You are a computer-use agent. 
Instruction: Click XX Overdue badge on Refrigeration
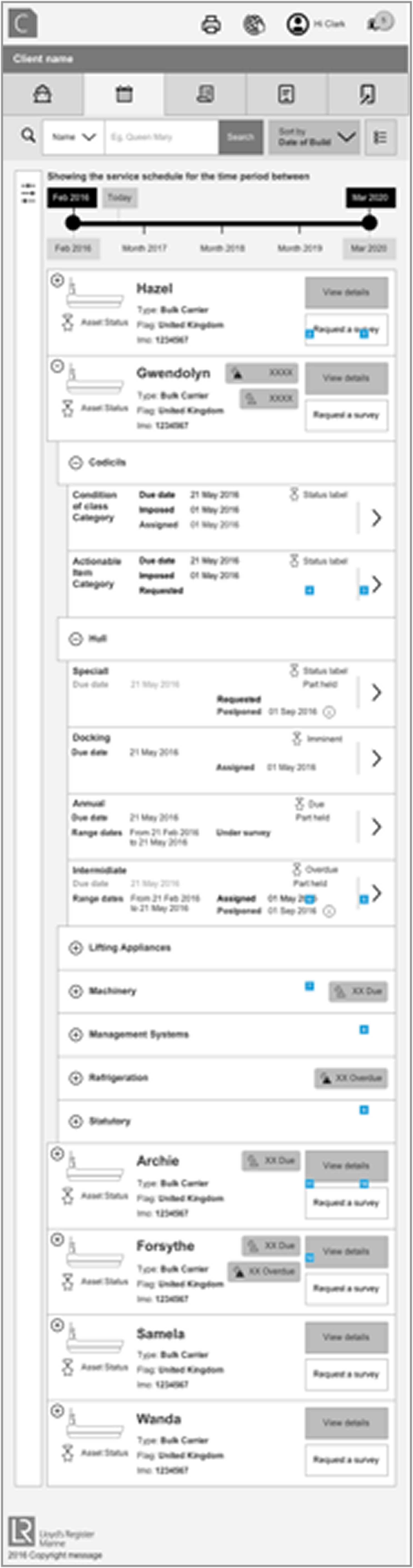[351, 1078]
